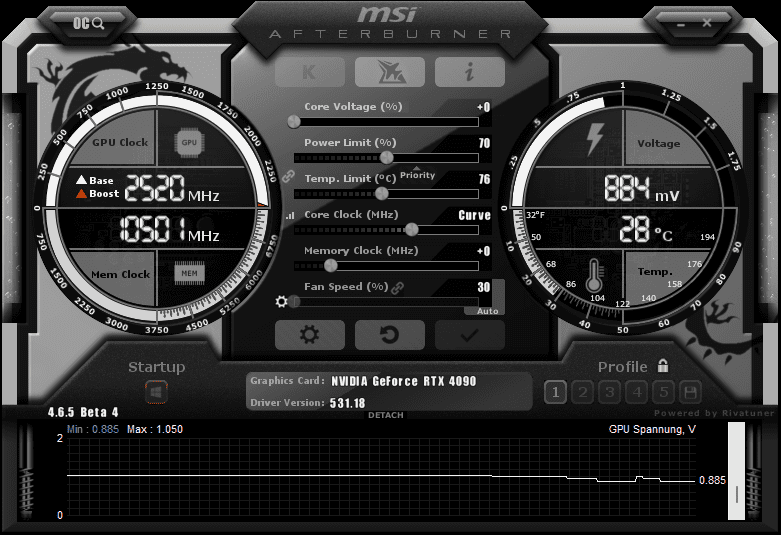The height and width of the screenshot is (535, 781).
Task: Click the 2520 MHz GPU clock reading
Action: [x=172, y=188]
